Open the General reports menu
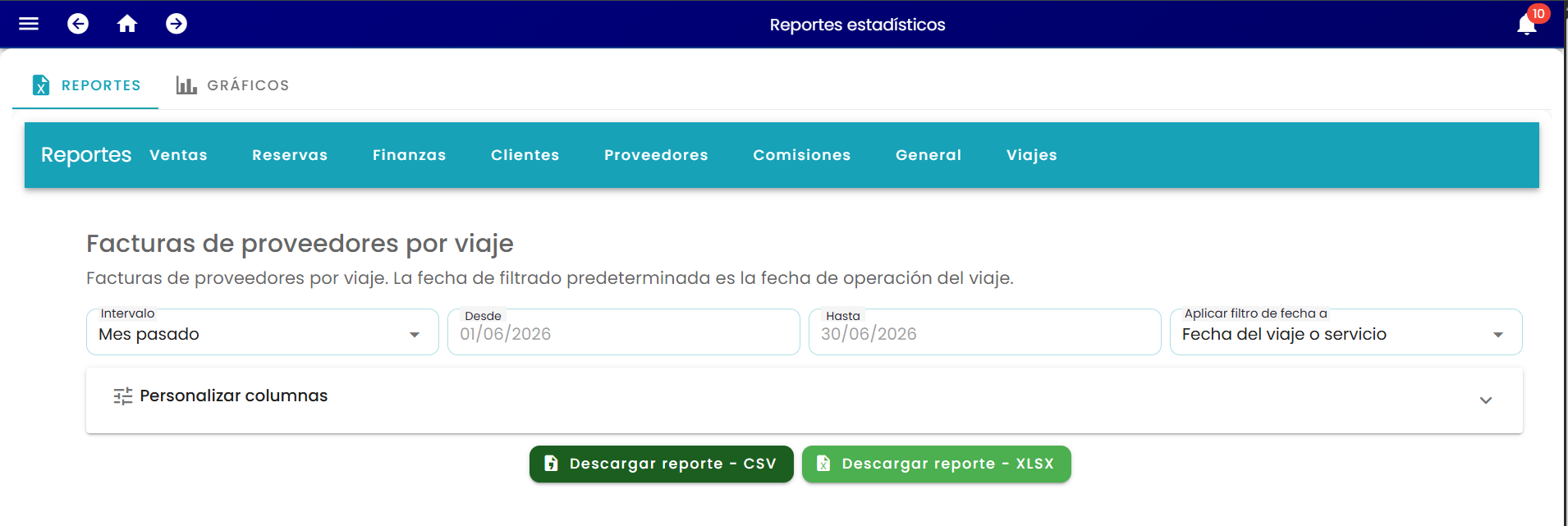Screen dimensions: 1568x526 pyautogui.click(x=928, y=155)
